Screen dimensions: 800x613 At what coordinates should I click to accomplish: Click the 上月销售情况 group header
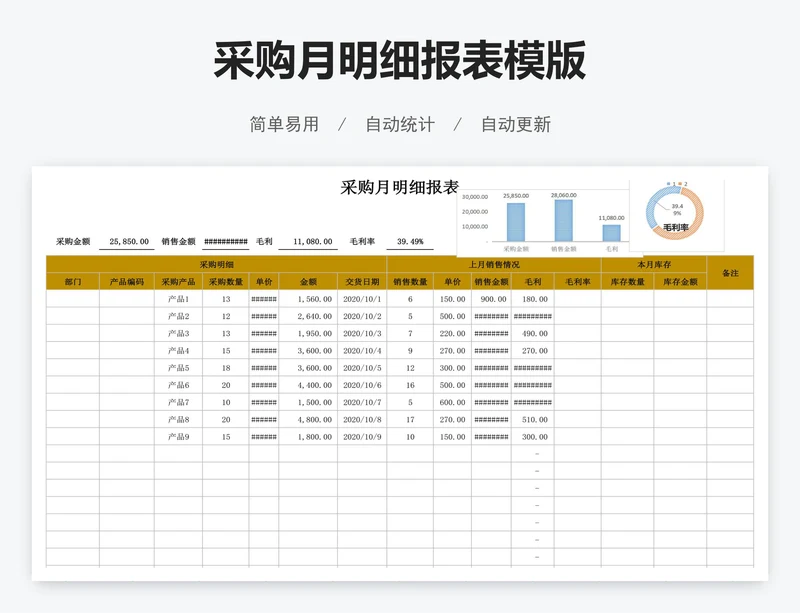point(494,264)
